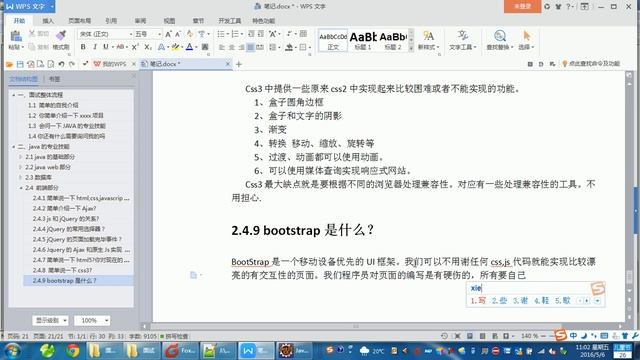The height and width of the screenshot is (360, 640).
Task: Apply the yellow highlighter pen
Action: 175,47
